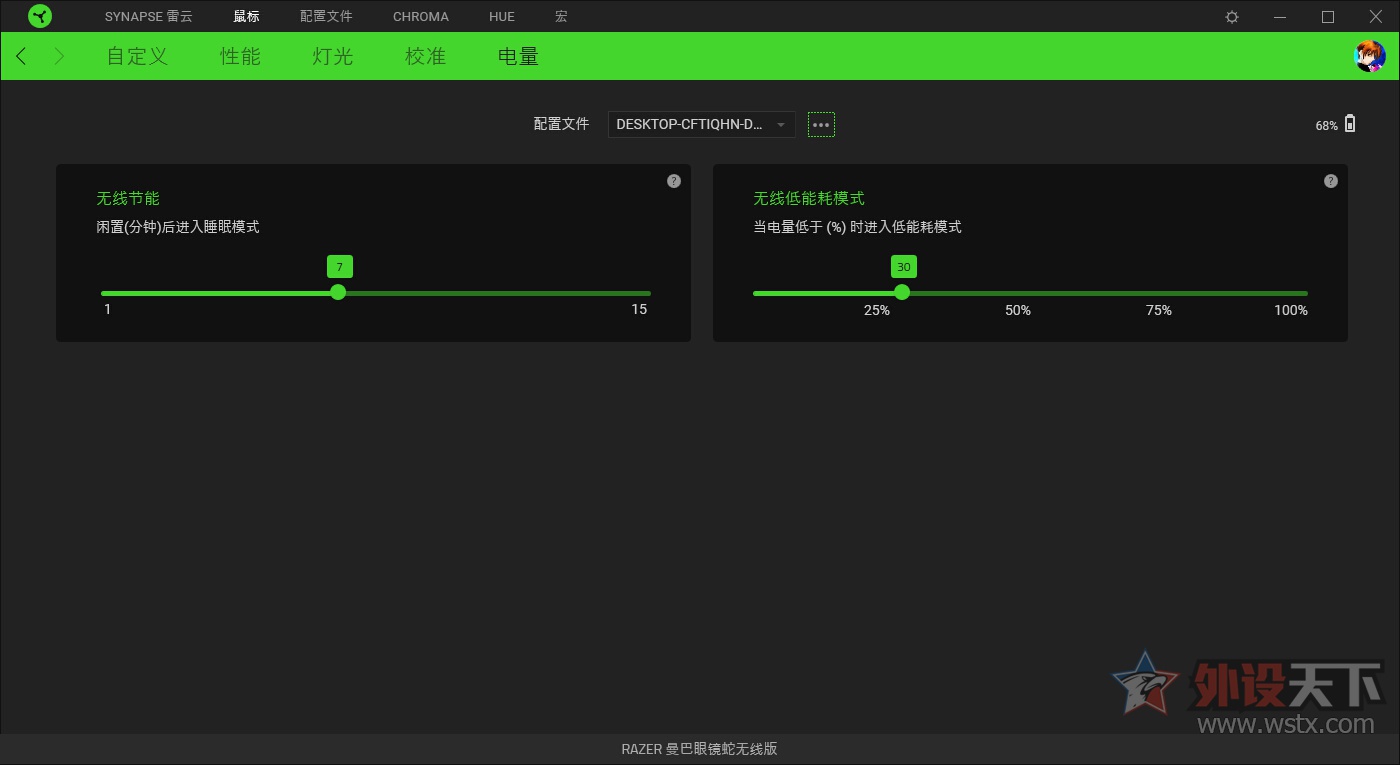
Task: Open the profile options ellipsis button
Action: [x=821, y=124]
